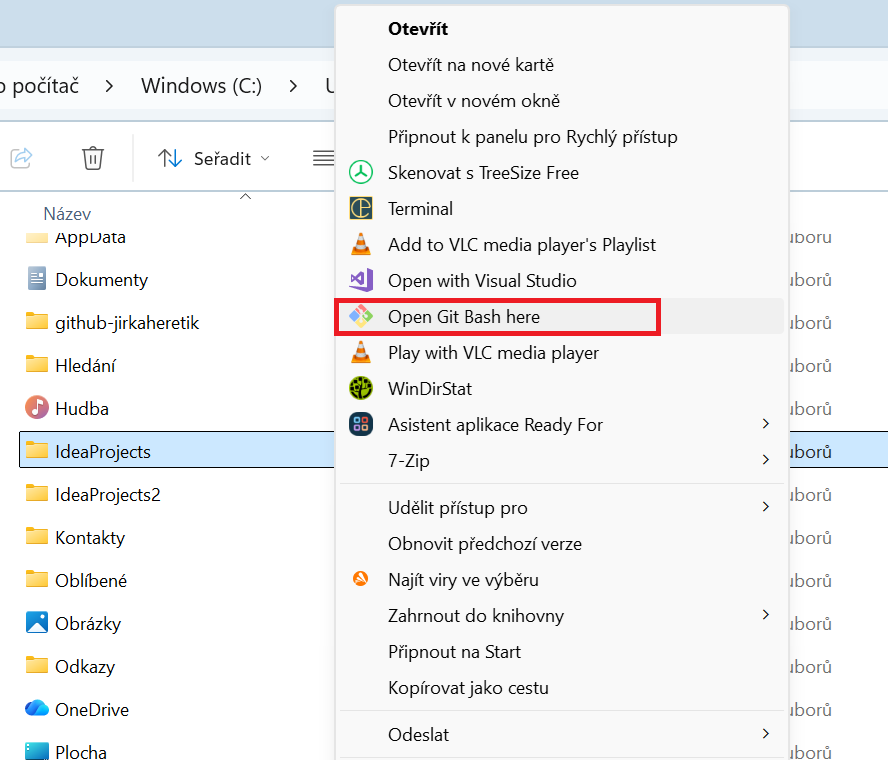Click the trash delete icon in toolbar
Screen dimensions: 888x760
click(x=92, y=157)
